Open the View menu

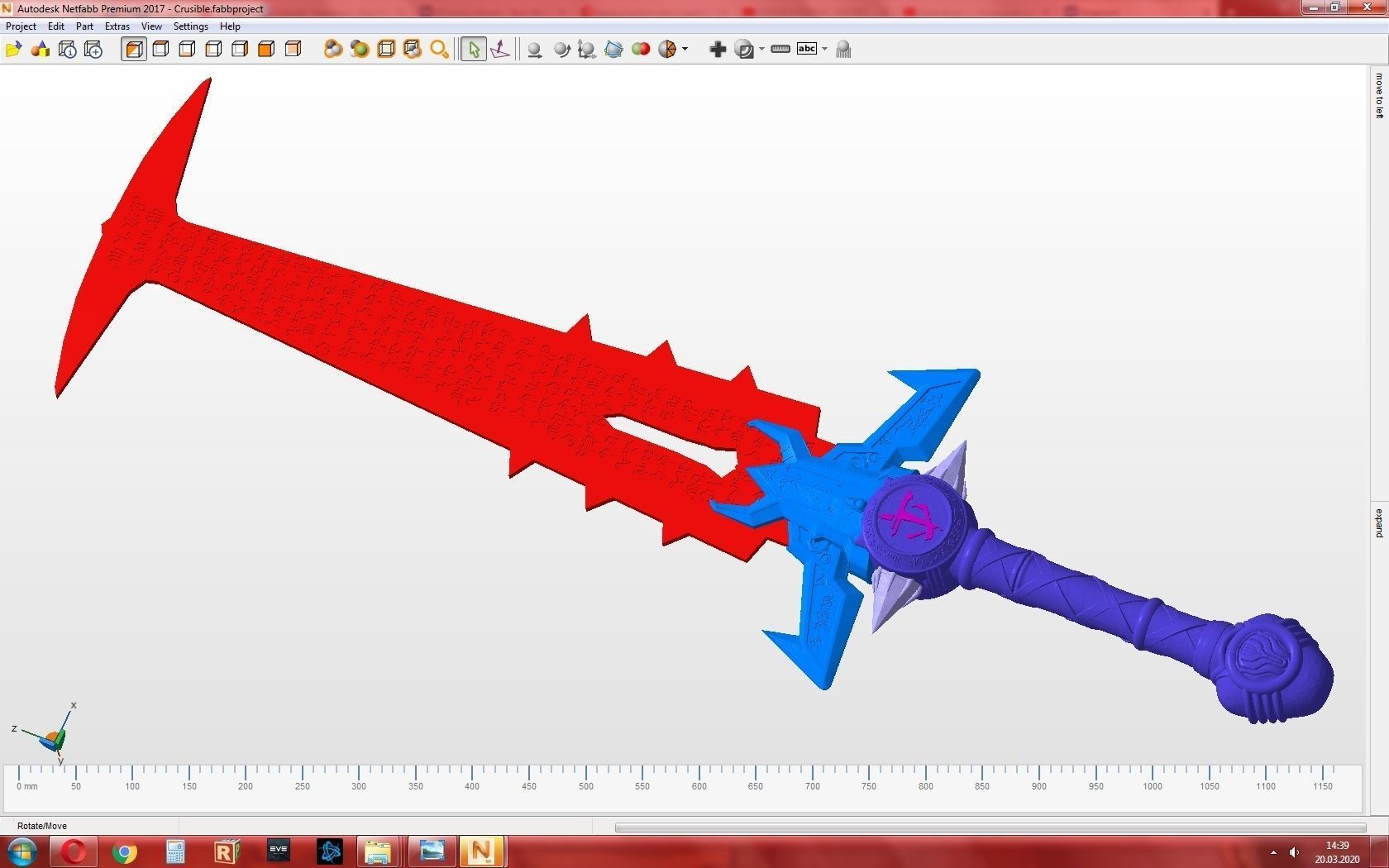[x=151, y=26]
